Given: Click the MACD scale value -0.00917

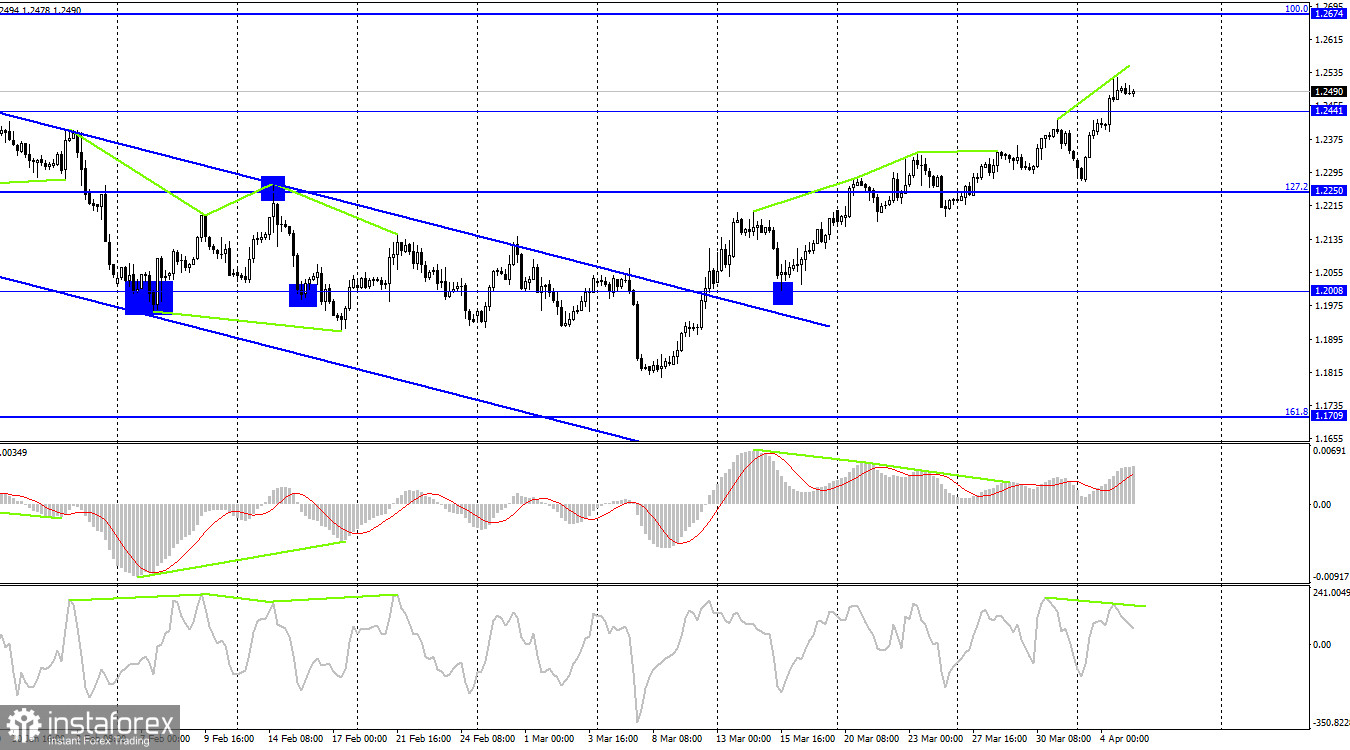Looking at the screenshot, I should click(x=1329, y=576).
